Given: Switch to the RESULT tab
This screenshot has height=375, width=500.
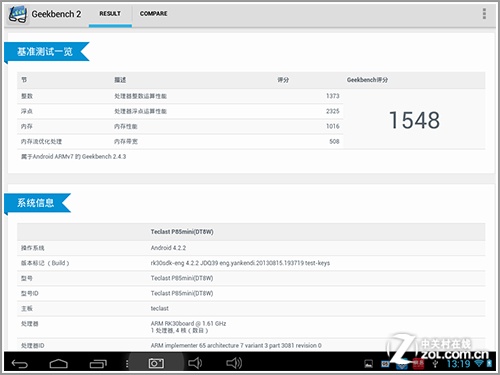Looking at the screenshot, I should click(x=110, y=14).
